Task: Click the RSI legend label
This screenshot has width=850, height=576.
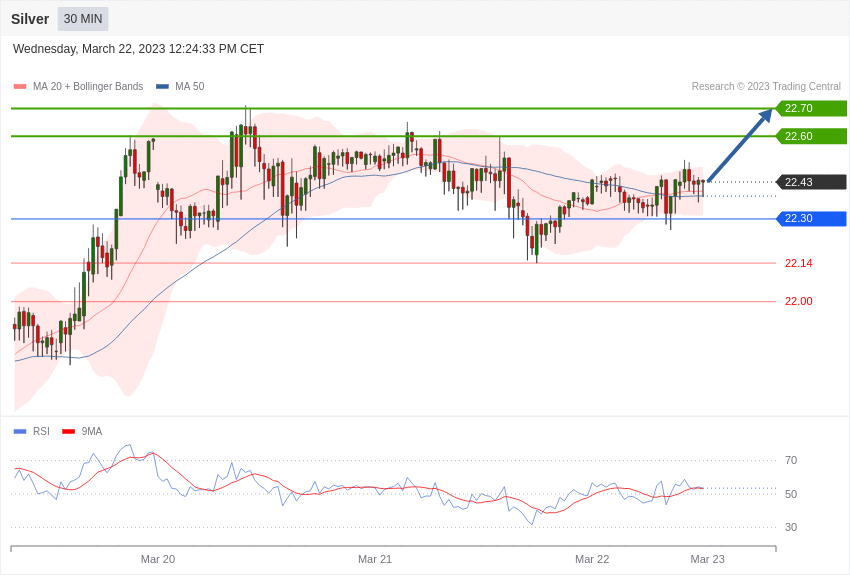Action: [41, 431]
